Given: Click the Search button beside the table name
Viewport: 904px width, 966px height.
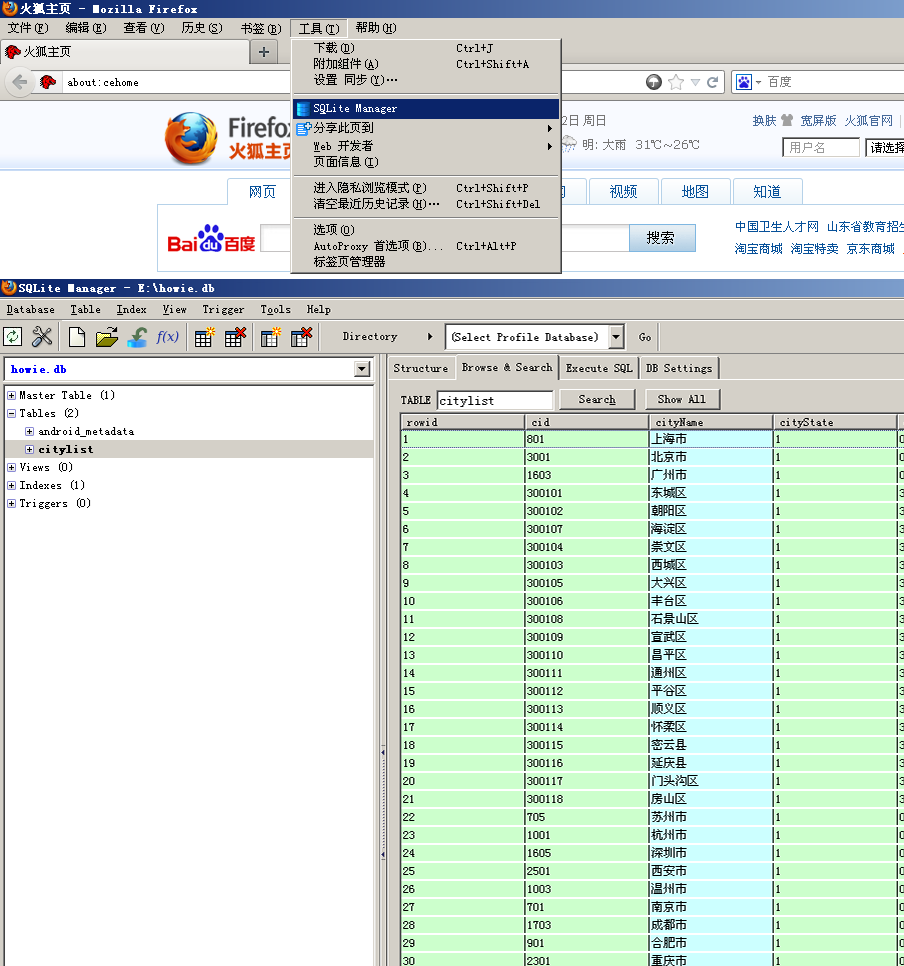Looking at the screenshot, I should coord(596,399).
